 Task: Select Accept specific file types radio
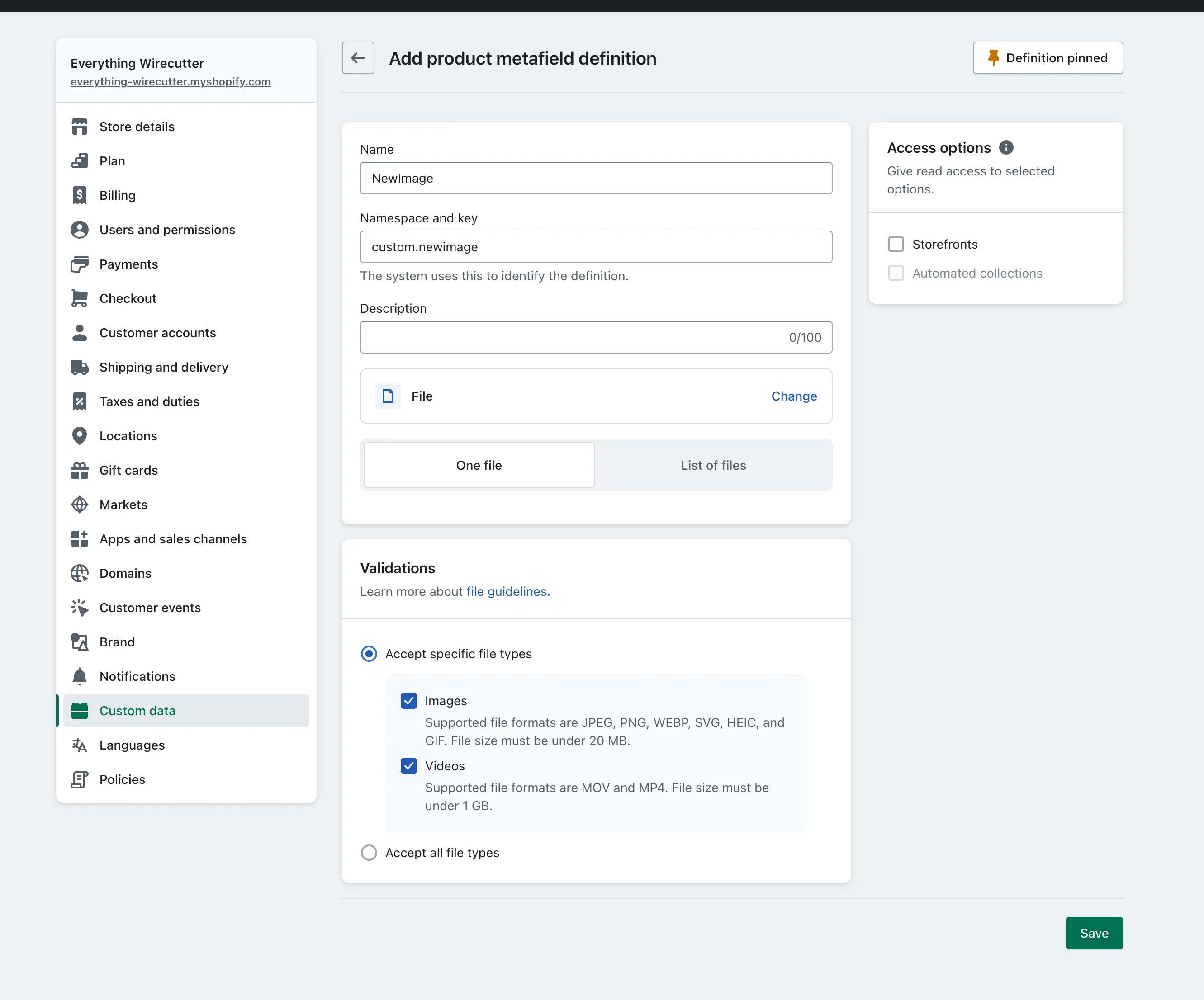tap(369, 655)
